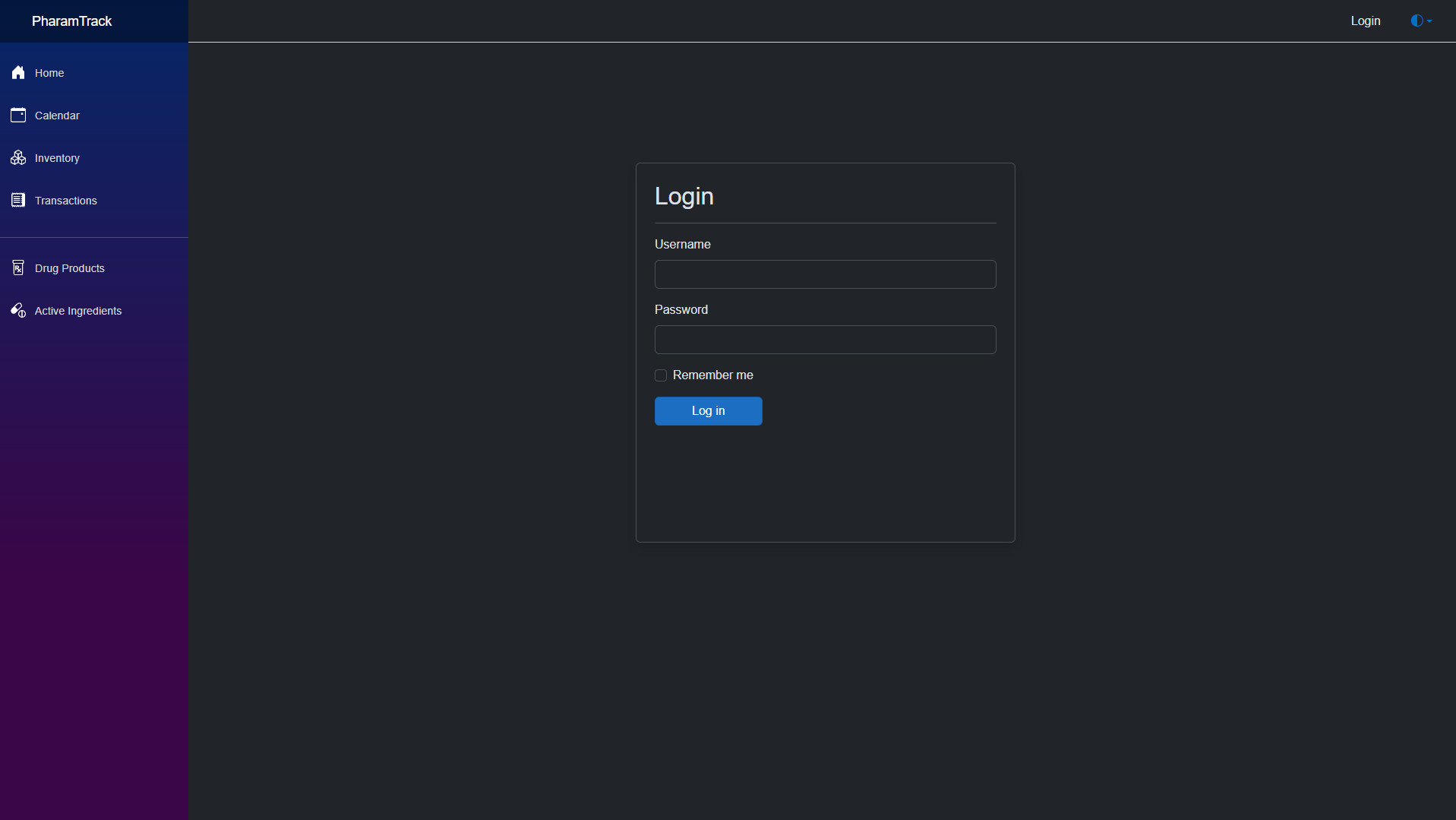Open Active Ingredients text label

[78, 311]
